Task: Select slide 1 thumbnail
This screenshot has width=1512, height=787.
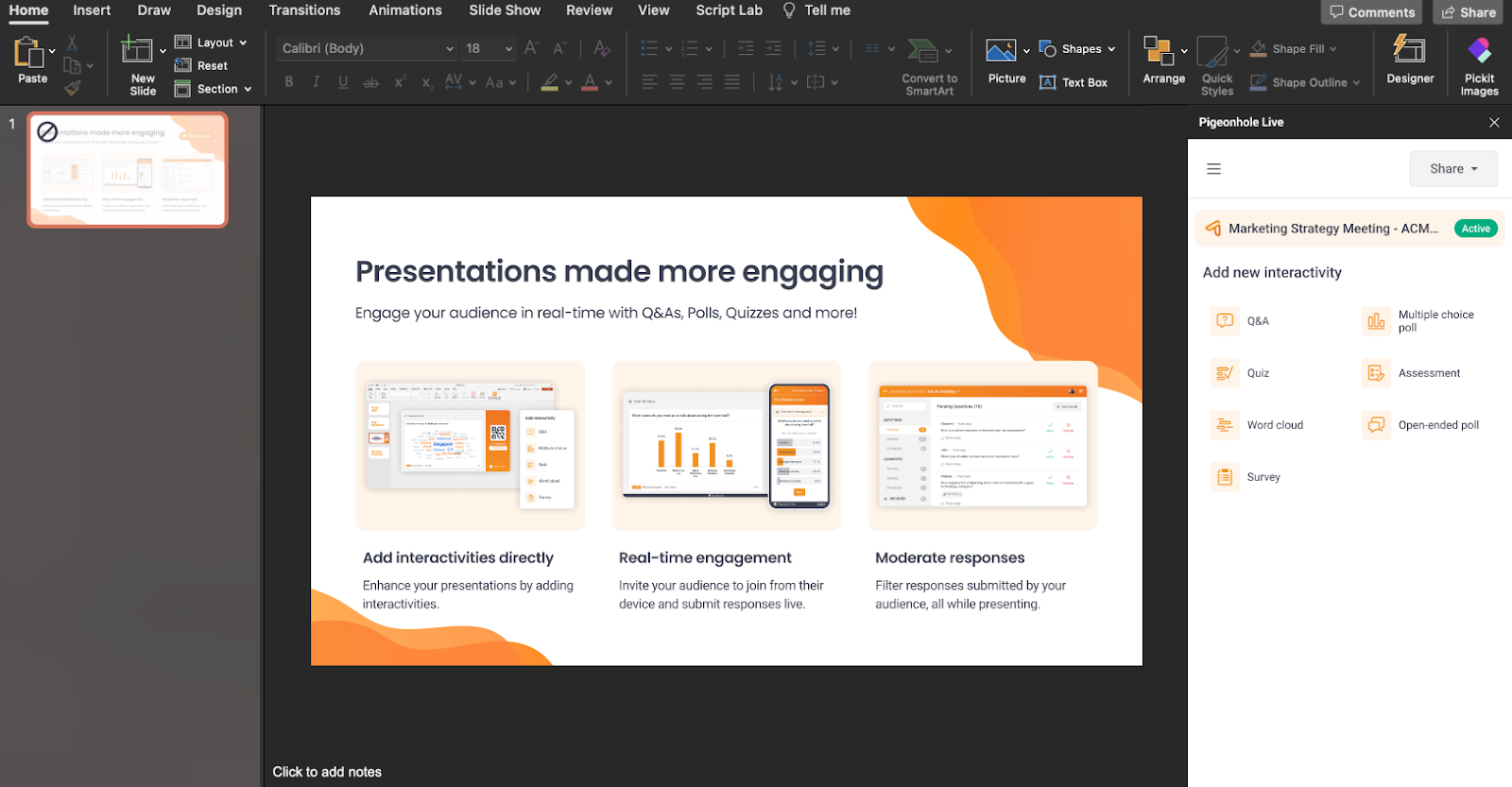Action: (x=128, y=170)
